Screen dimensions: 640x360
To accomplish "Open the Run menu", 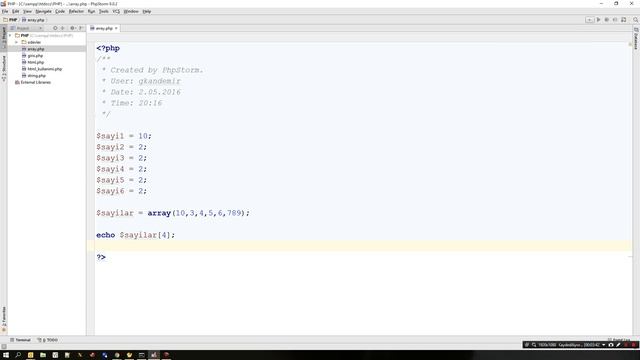I will click(91, 11).
